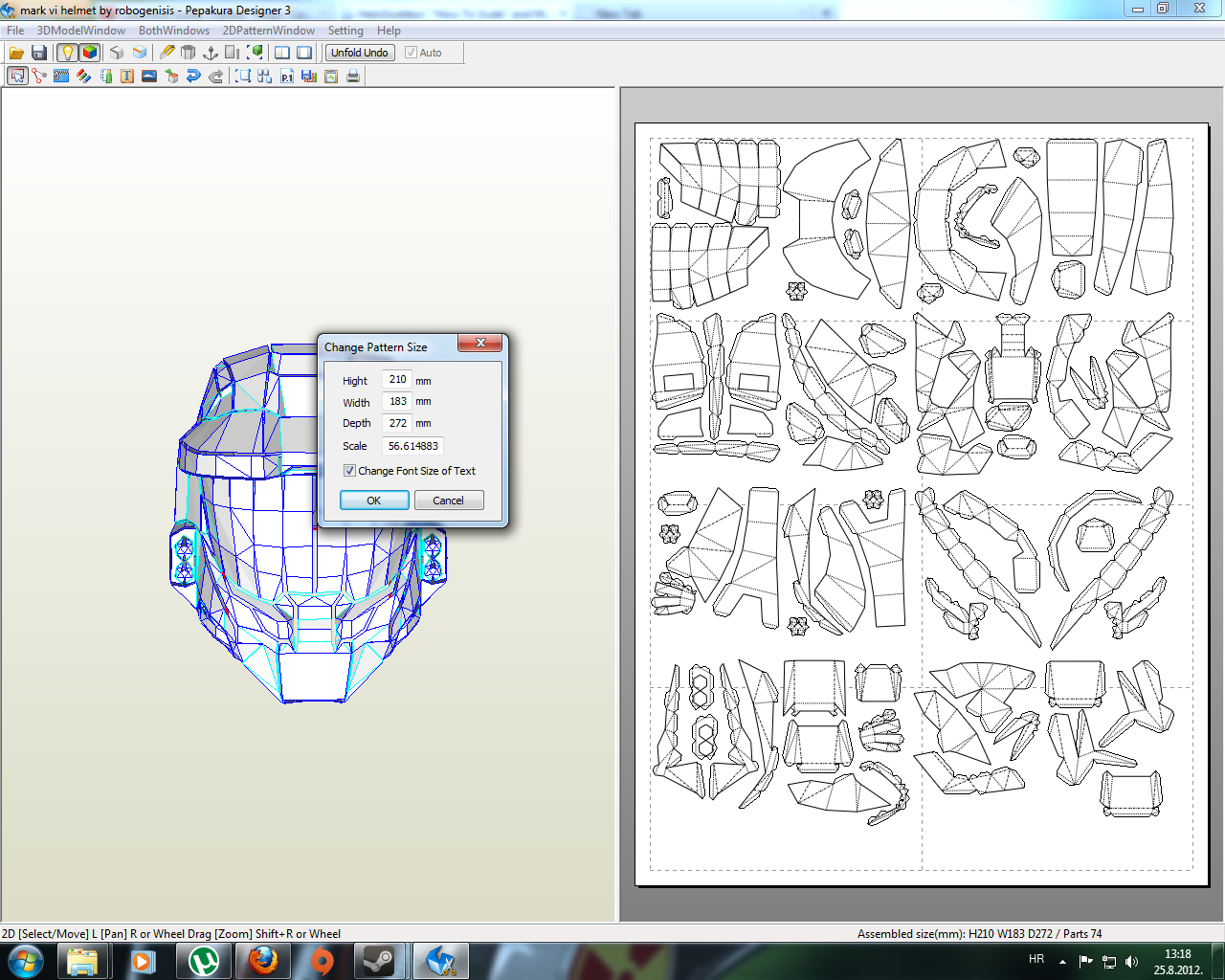The image size is (1225, 980).
Task: Open the orange Origin taskbar icon
Action: pyautogui.click(x=323, y=961)
